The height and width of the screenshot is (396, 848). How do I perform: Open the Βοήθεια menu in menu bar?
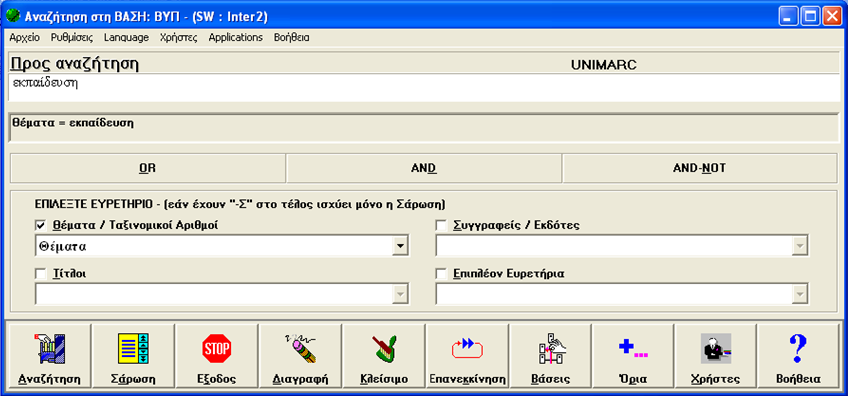pyautogui.click(x=292, y=38)
